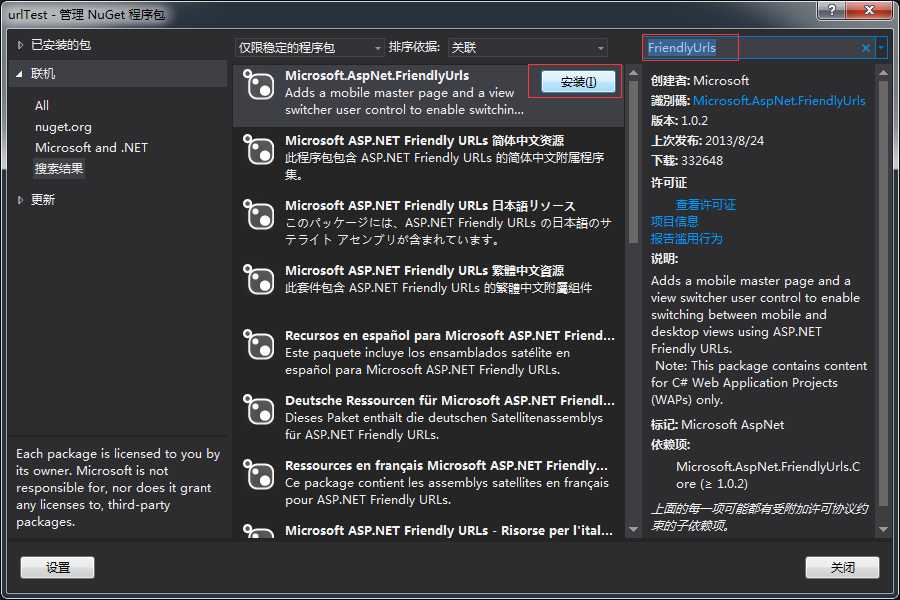The width and height of the screenshot is (900, 600).
Task: Click the details pane scroll-up arrow
Action: 883,73
